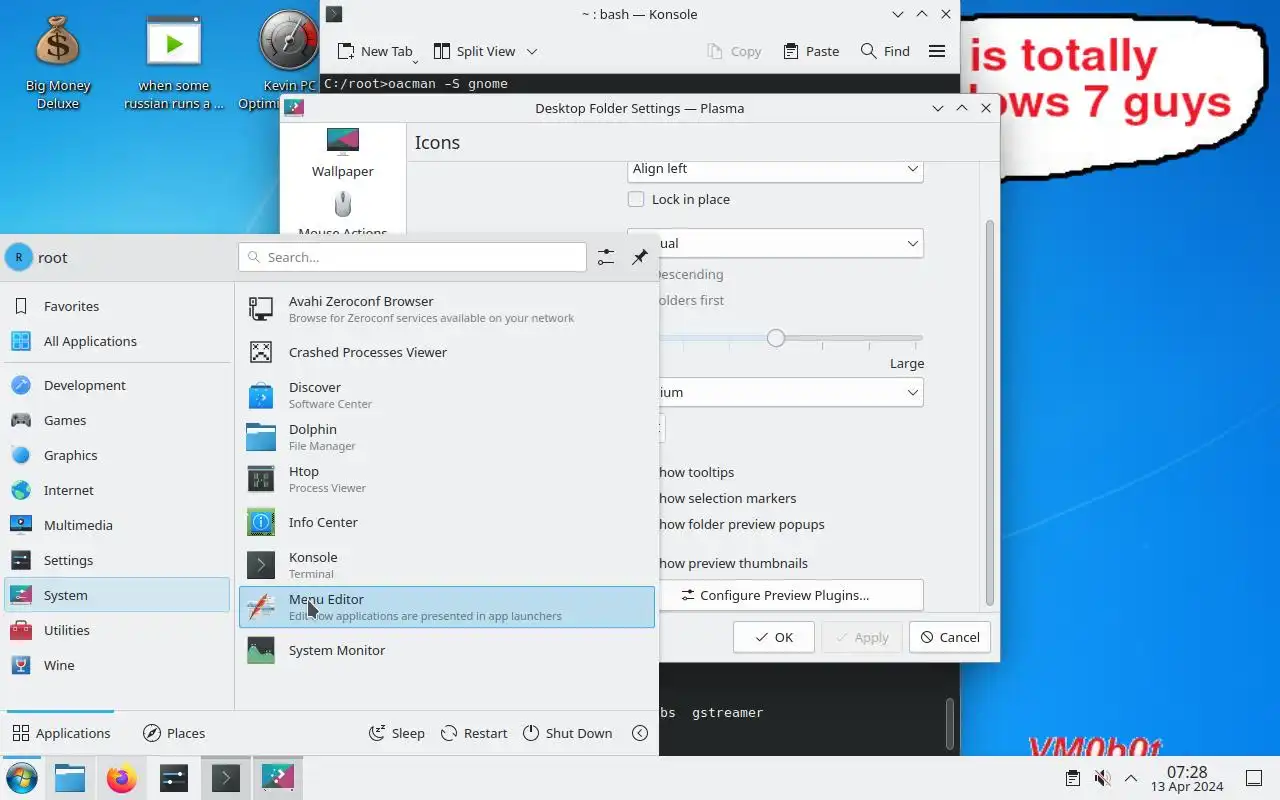1280x800 pixels.
Task: Click the taskbar clock showing 07:28
Action: (1187, 778)
